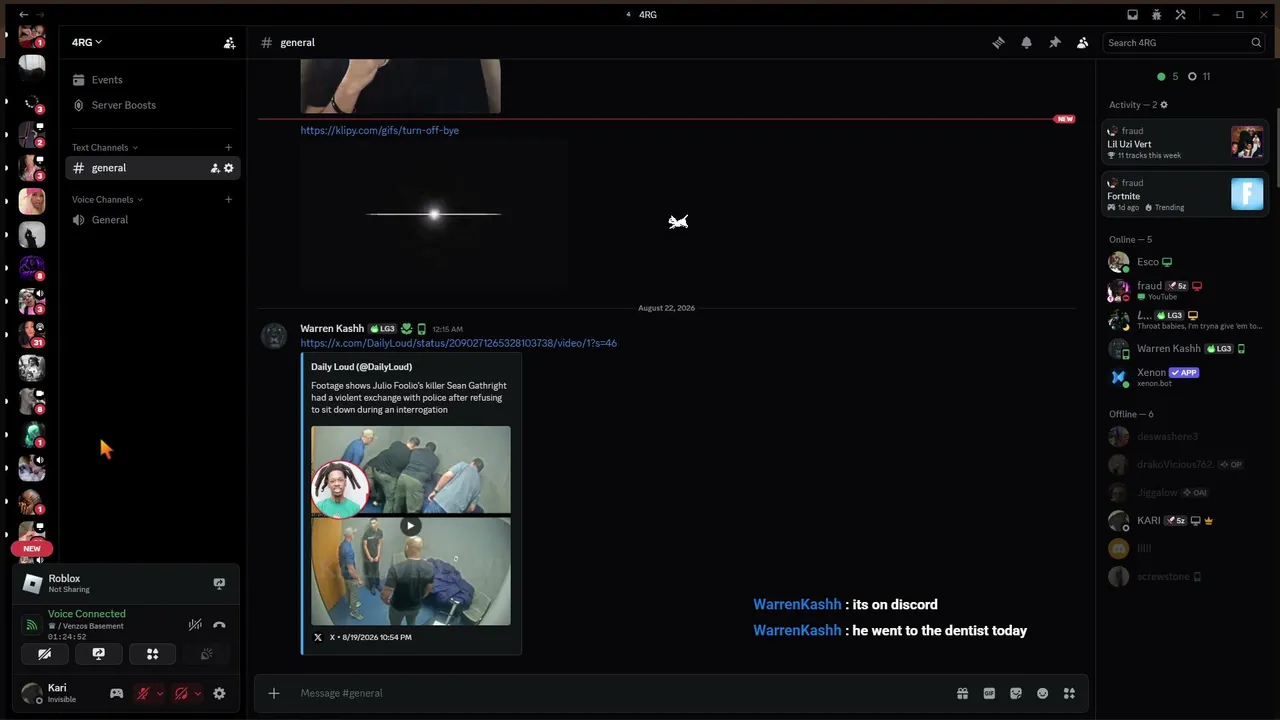Click the plus attachment button in message bar
1280x720 pixels.
click(274, 693)
